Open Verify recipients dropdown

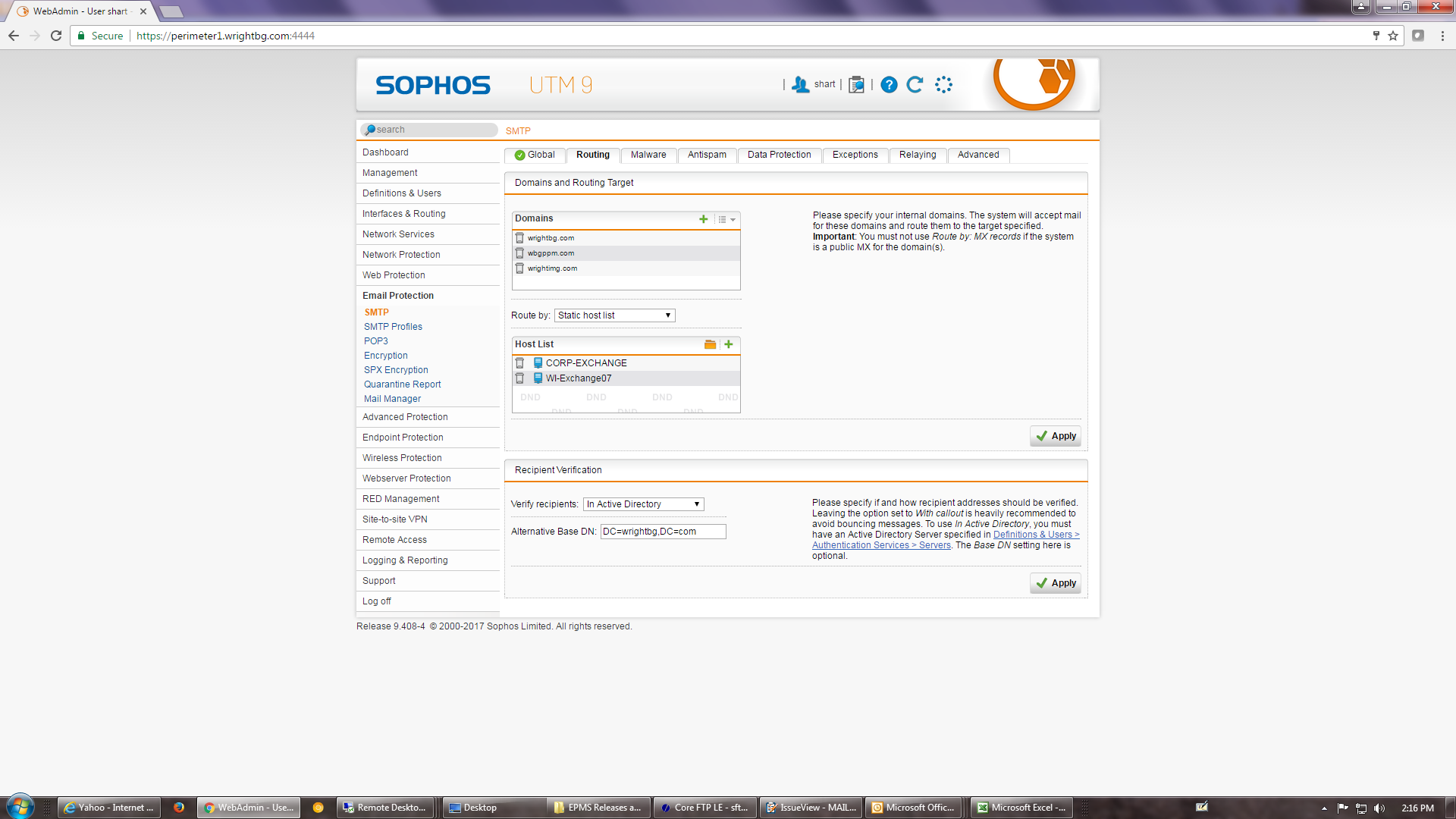pos(643,504)
